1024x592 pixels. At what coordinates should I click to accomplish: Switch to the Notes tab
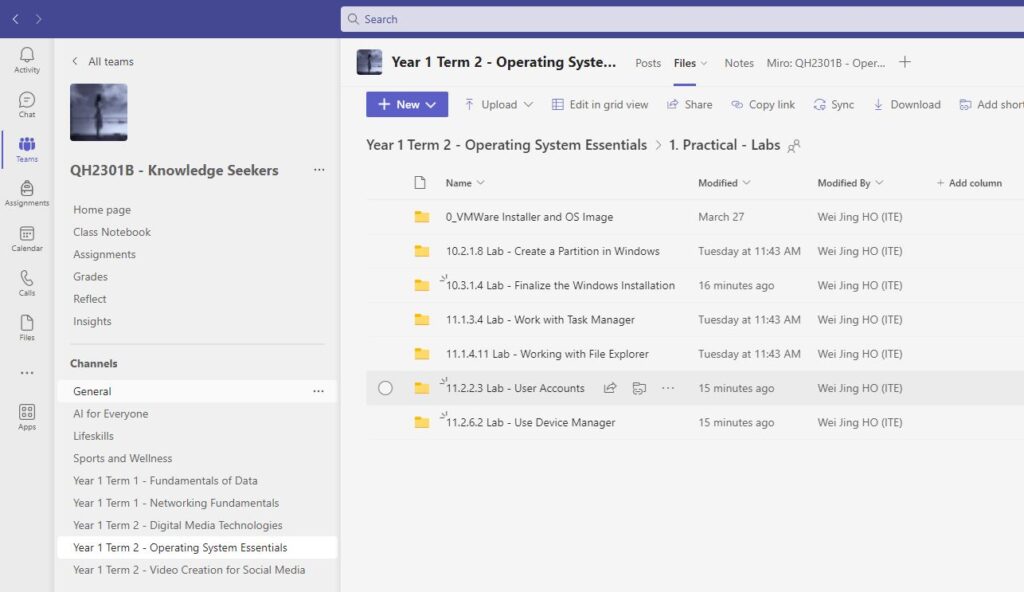pyautogui.click(x=739, y=63)
